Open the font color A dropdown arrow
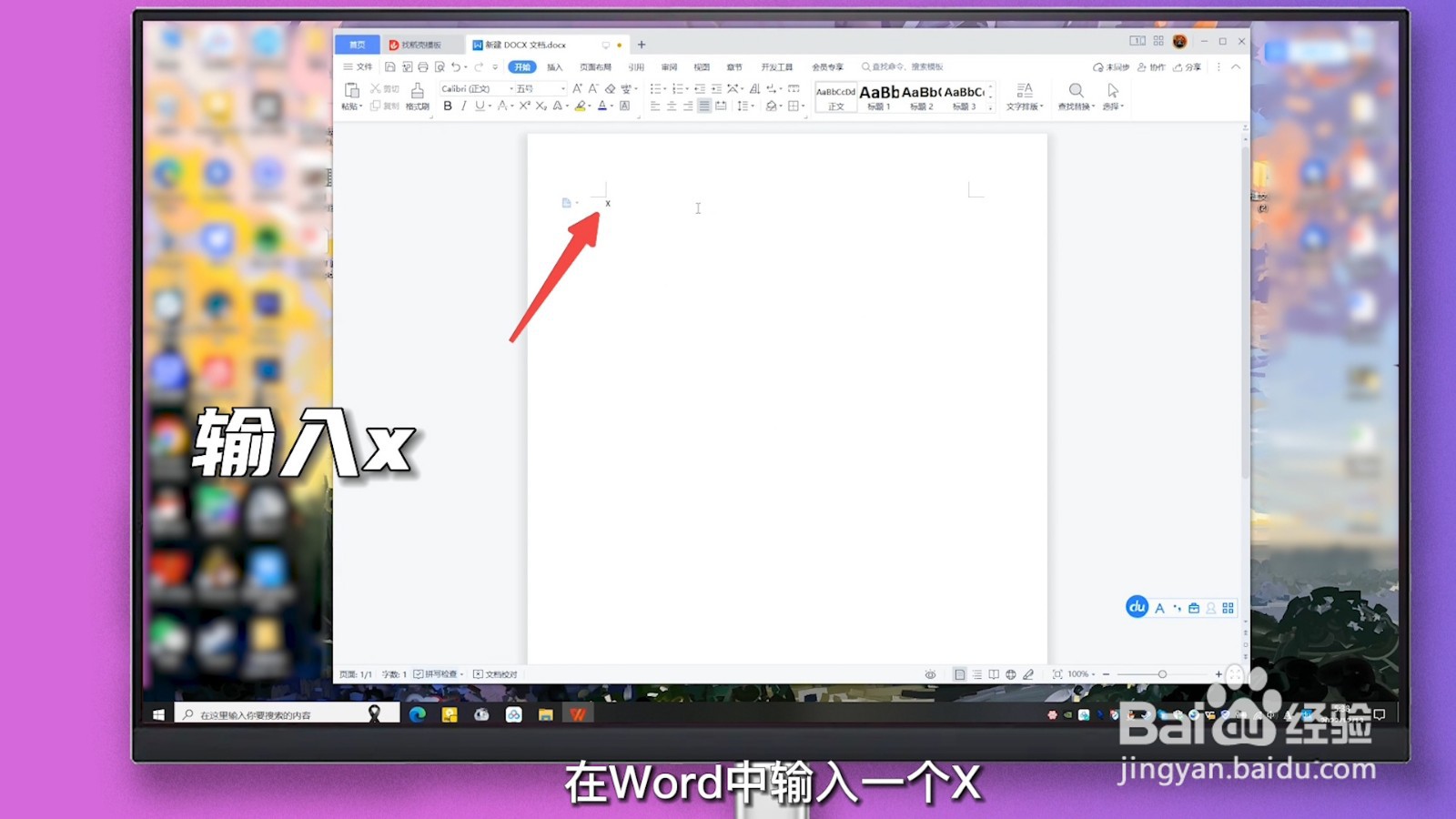This screenshot has height=819, width=1456. point(612,106)
